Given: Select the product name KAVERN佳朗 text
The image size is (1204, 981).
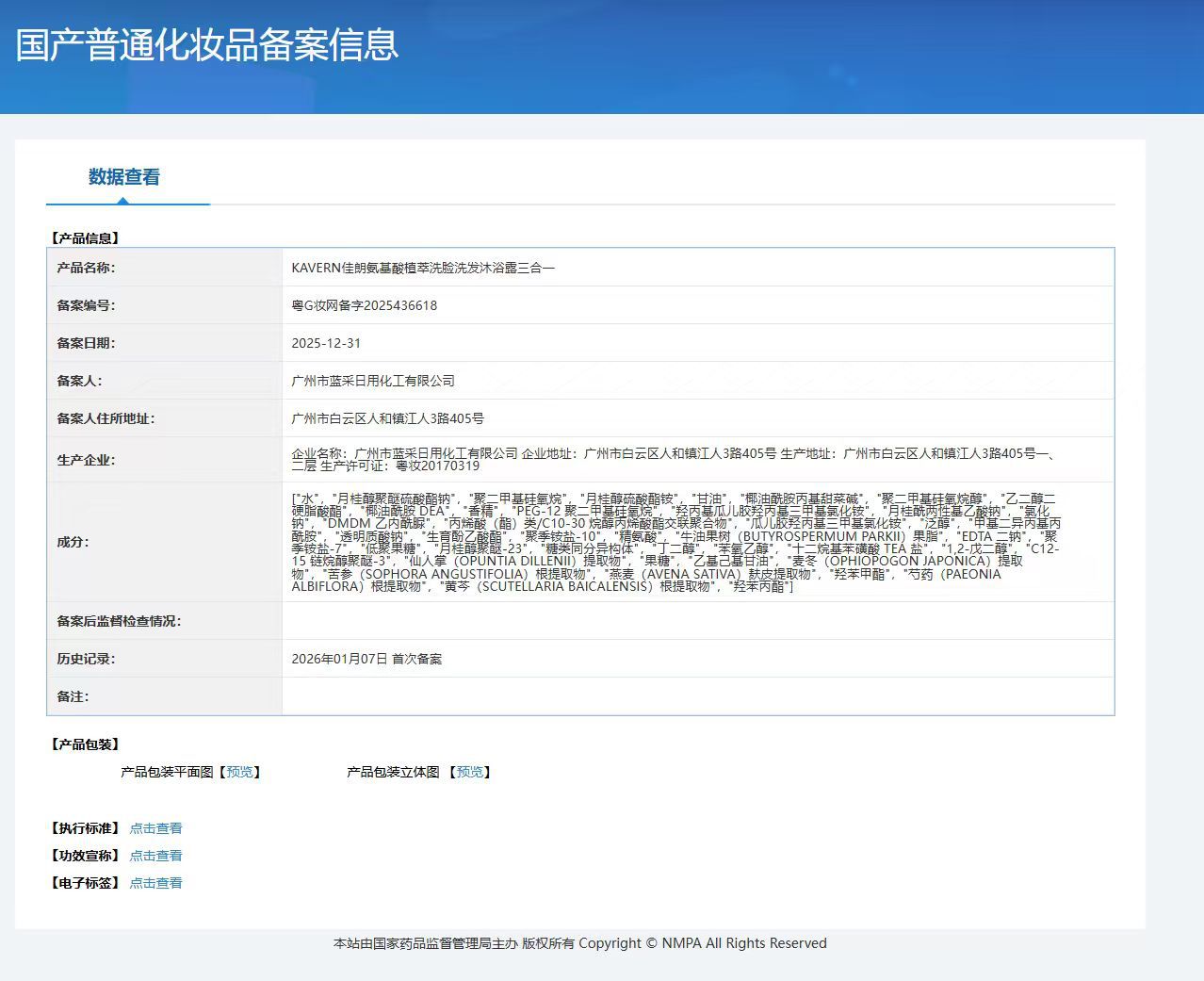Looking at the screenshot, I should click(423, 268).
